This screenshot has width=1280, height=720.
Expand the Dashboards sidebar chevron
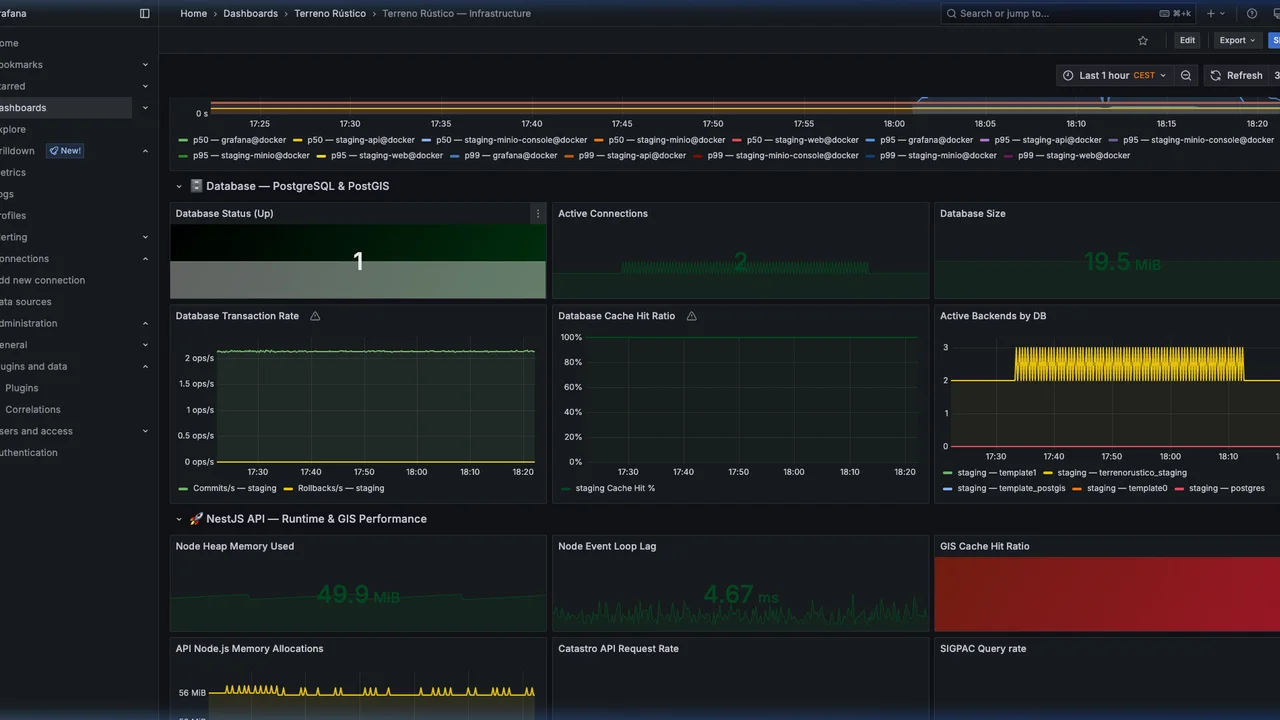[145, 108]
